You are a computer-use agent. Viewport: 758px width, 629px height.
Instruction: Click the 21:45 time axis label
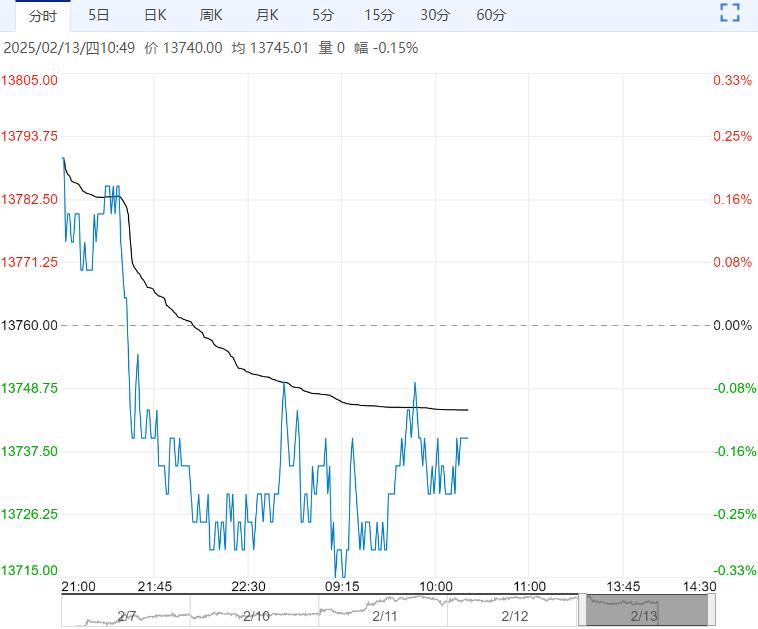[155, 586]
